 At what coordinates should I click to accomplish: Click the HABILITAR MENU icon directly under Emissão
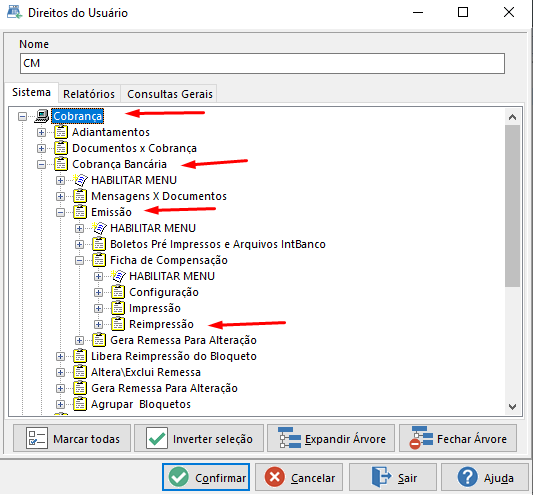coord(99,228)
